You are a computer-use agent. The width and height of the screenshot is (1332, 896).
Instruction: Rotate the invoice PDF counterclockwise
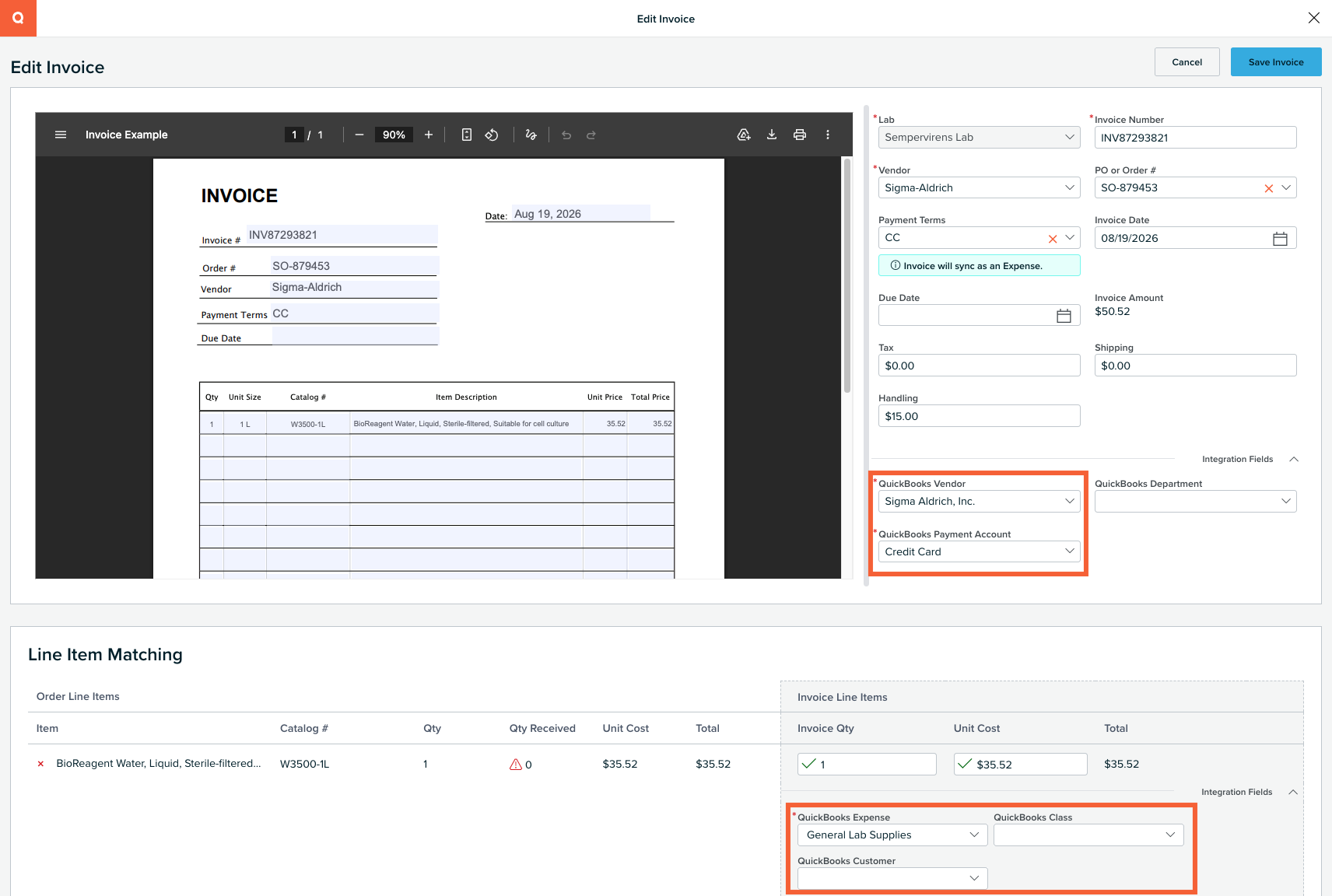point(492,135)
